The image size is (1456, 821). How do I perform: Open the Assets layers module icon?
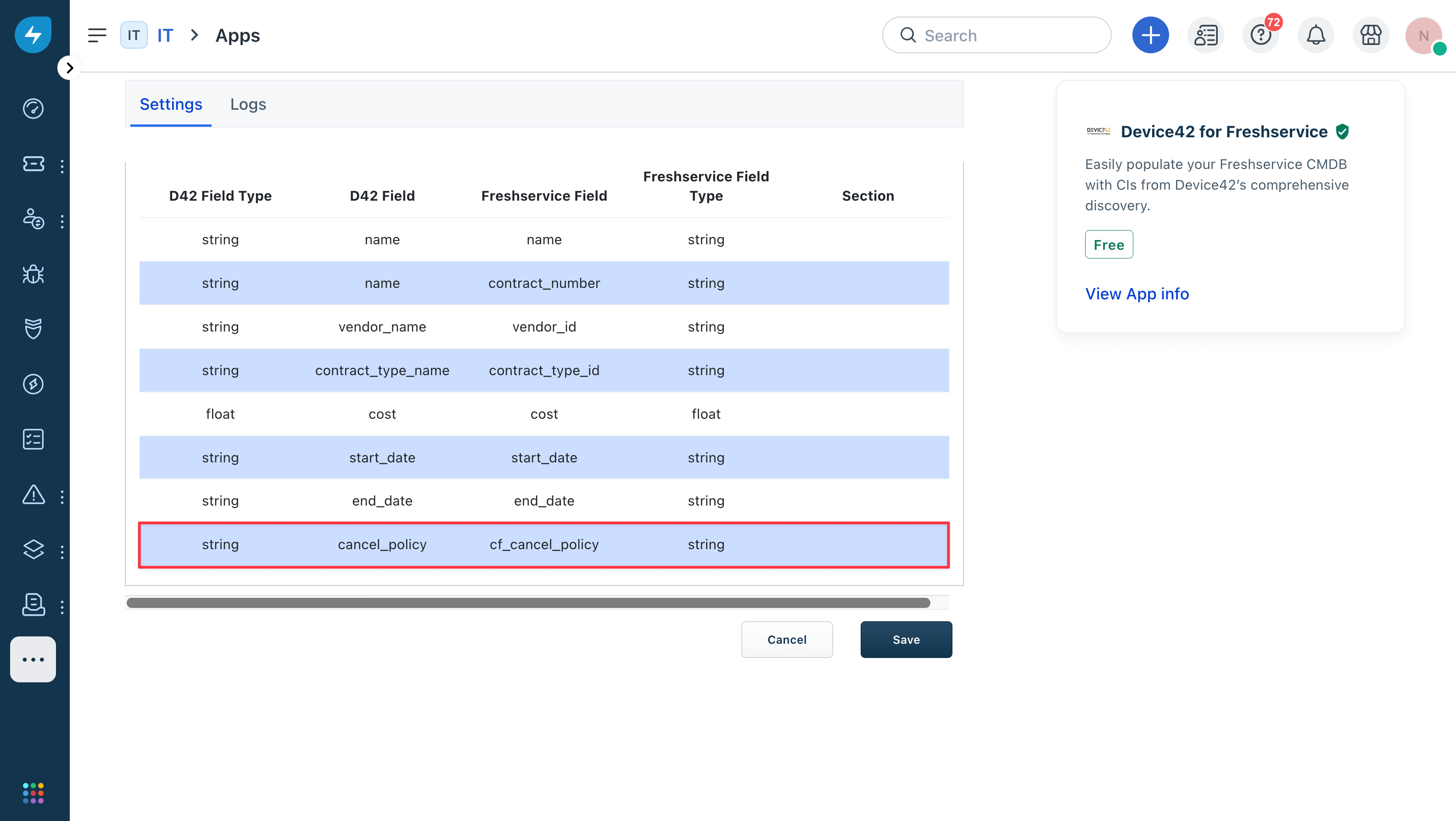click(33, 550)
